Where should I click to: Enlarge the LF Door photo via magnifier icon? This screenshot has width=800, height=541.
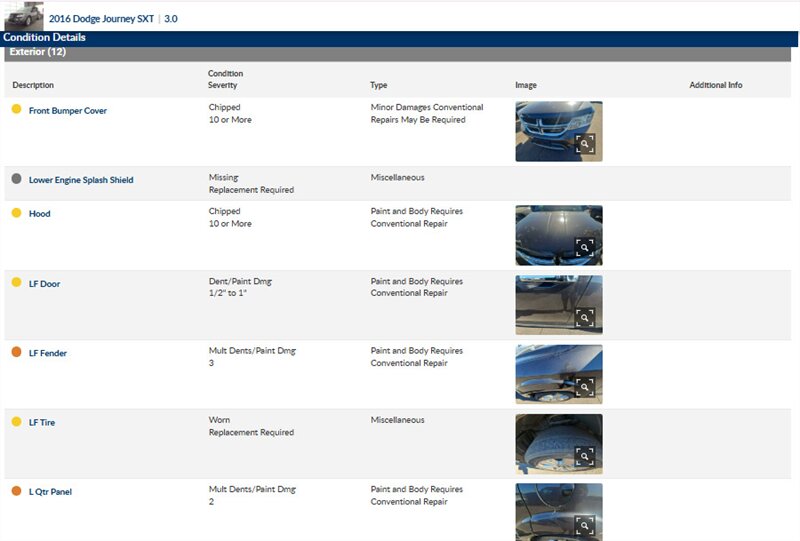tap(585, 317)
